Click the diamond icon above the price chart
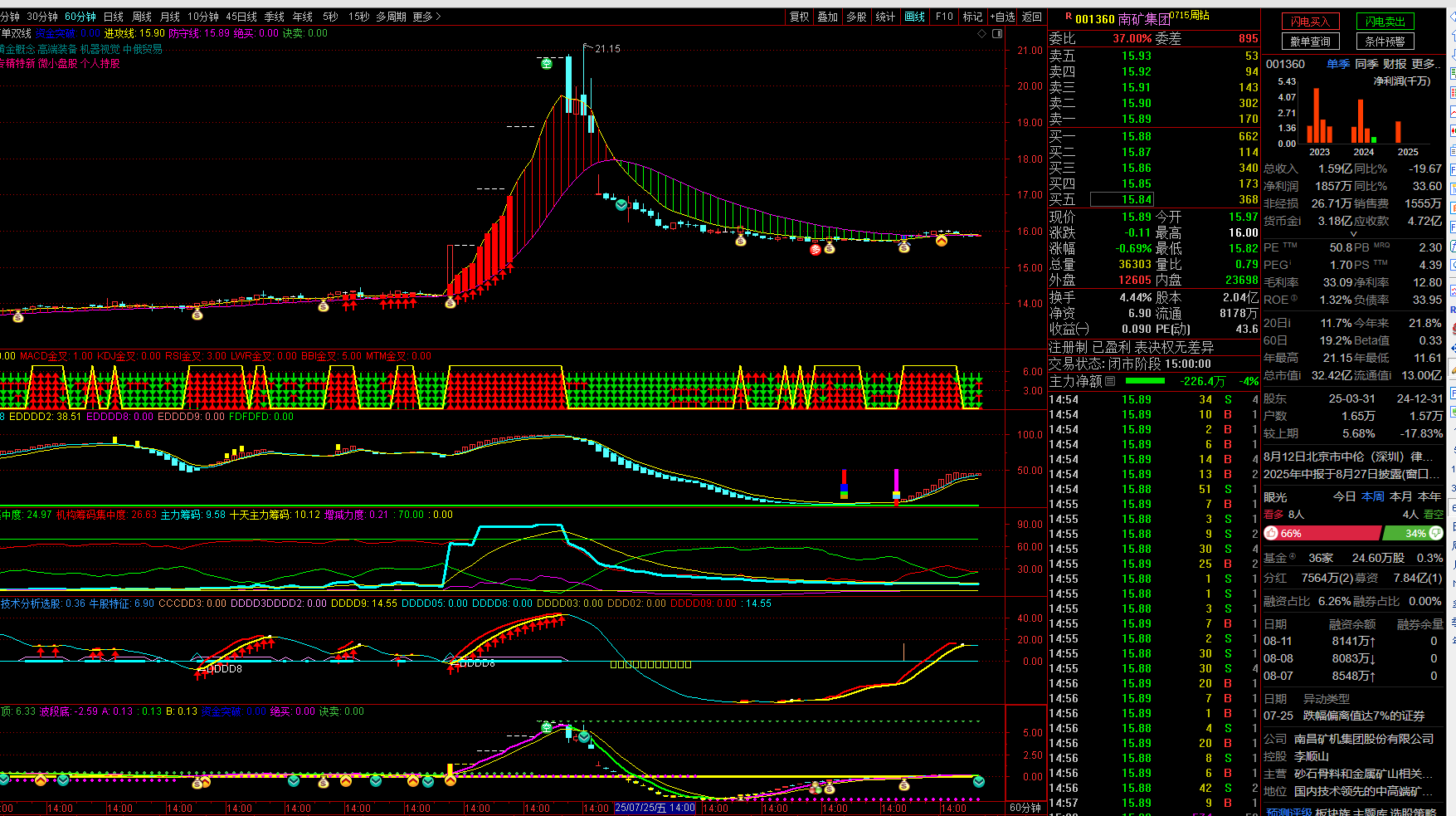Image resolution: width=1456 pixels, height=816 pixels. (x=982, y=34)
